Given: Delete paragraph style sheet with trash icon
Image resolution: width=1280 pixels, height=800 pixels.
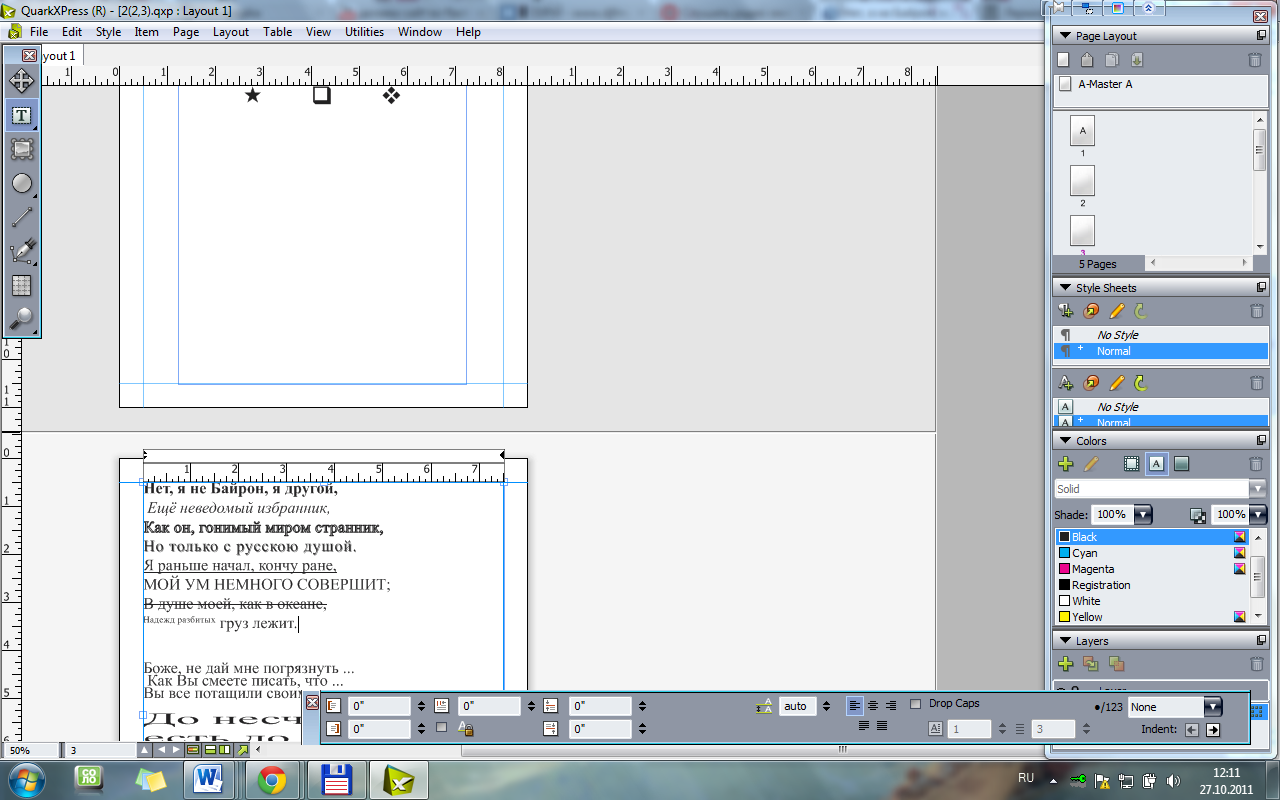Looking at the screenshot, I should (x=1256, y=311).
